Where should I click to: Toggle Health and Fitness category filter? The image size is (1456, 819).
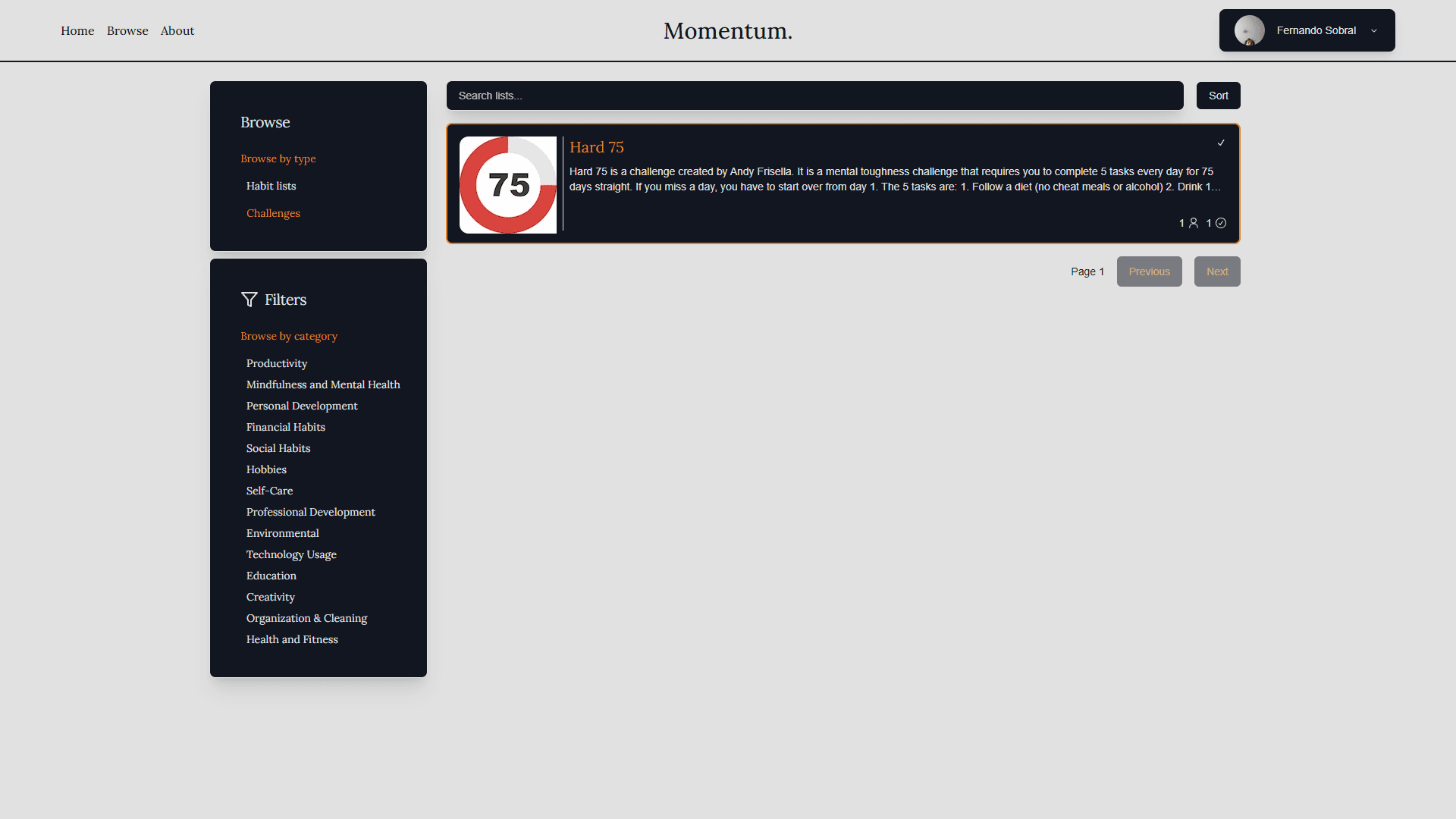(x=293, y=639)
